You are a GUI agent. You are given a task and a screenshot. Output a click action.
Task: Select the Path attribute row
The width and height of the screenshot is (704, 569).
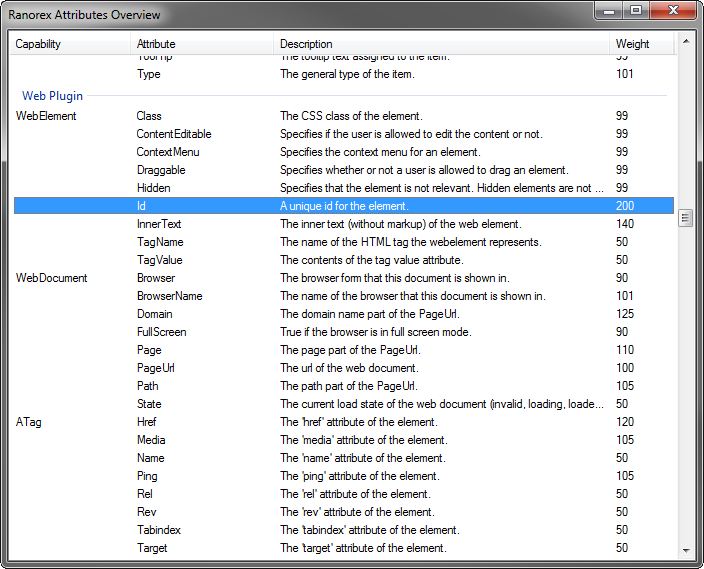point(344,386)
